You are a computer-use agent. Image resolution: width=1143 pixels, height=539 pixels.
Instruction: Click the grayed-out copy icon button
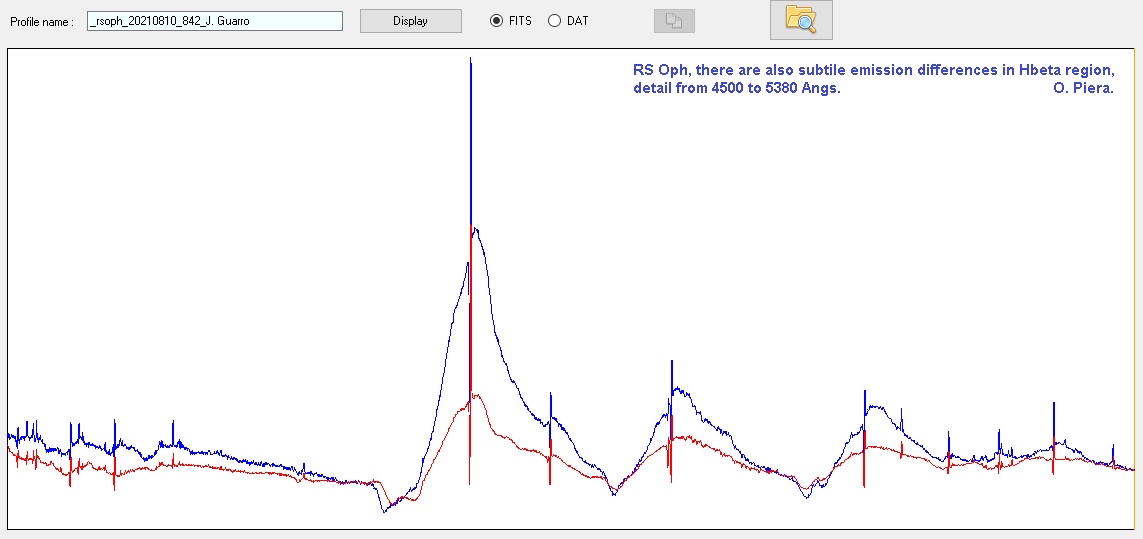[674, 21]
